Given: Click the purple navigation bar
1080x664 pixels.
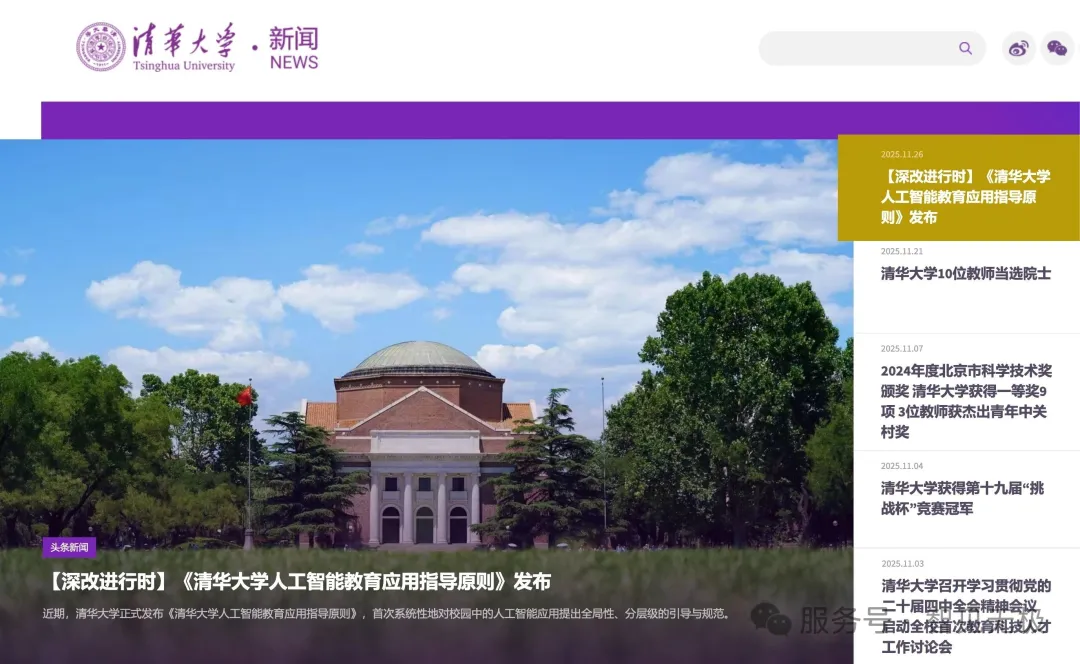Looking at the screenshot, I should click(x=560, y=121).
